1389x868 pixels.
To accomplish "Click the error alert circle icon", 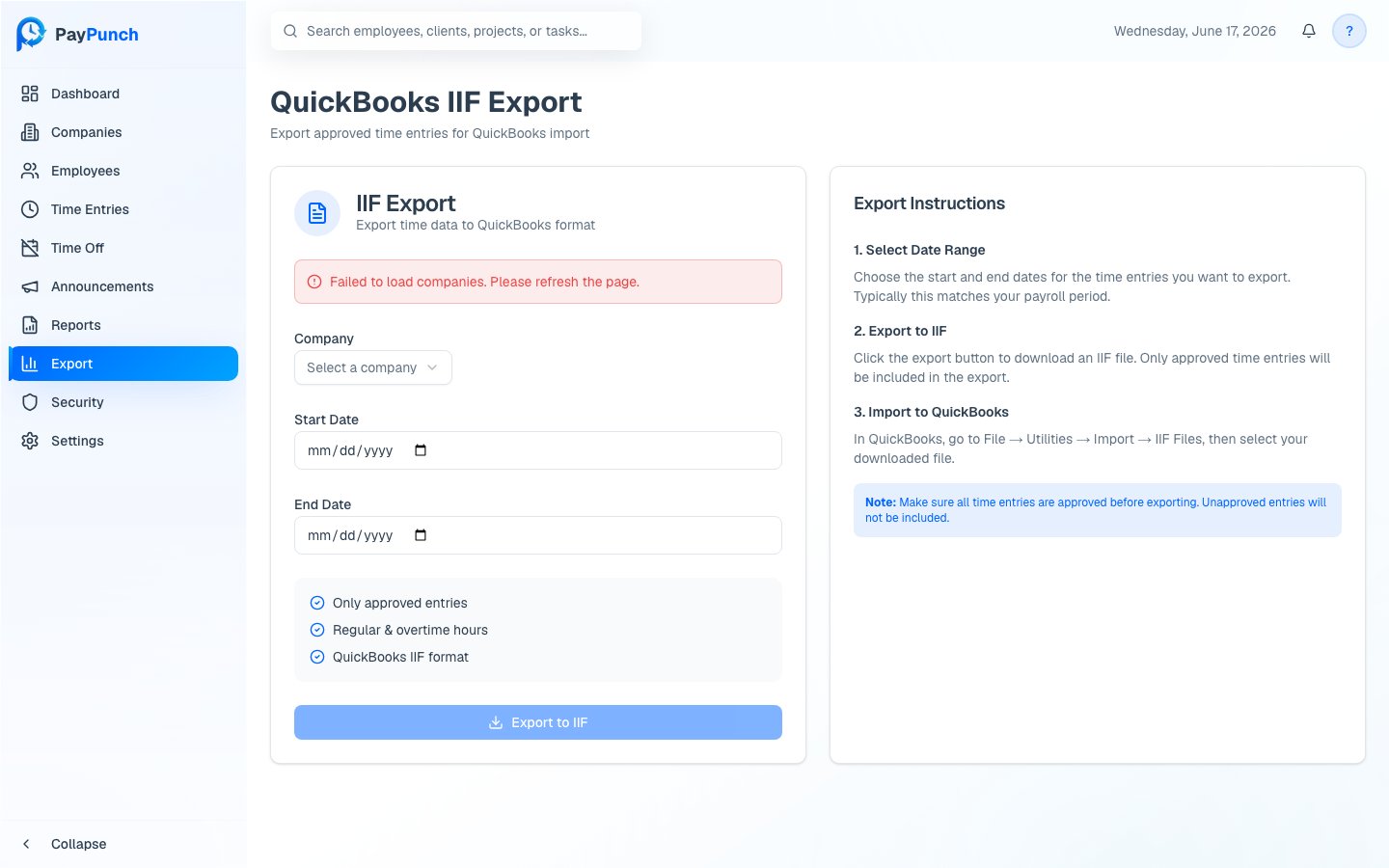I will click(314, 282).
